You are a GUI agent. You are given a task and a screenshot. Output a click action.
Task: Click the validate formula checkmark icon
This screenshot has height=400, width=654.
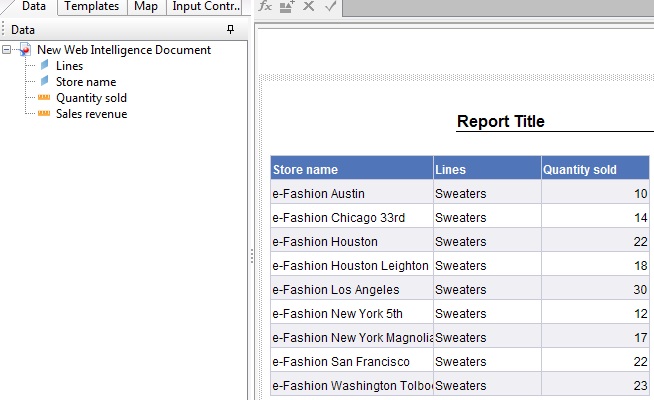331,6
